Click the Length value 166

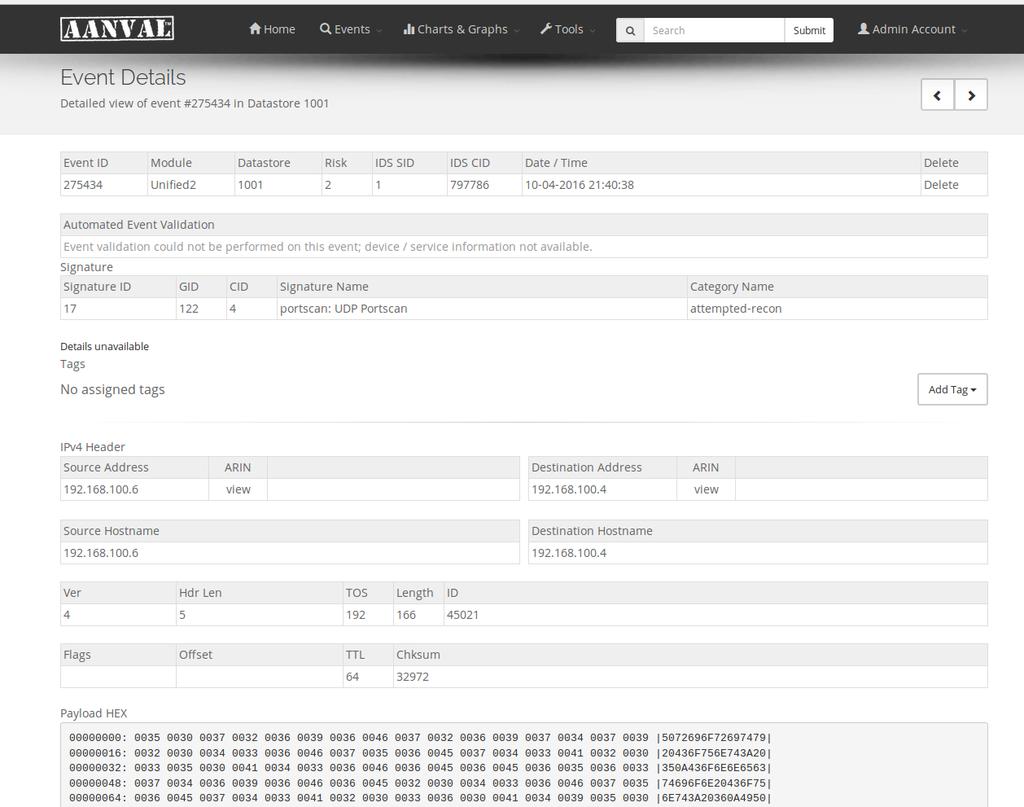pos(406,615)
